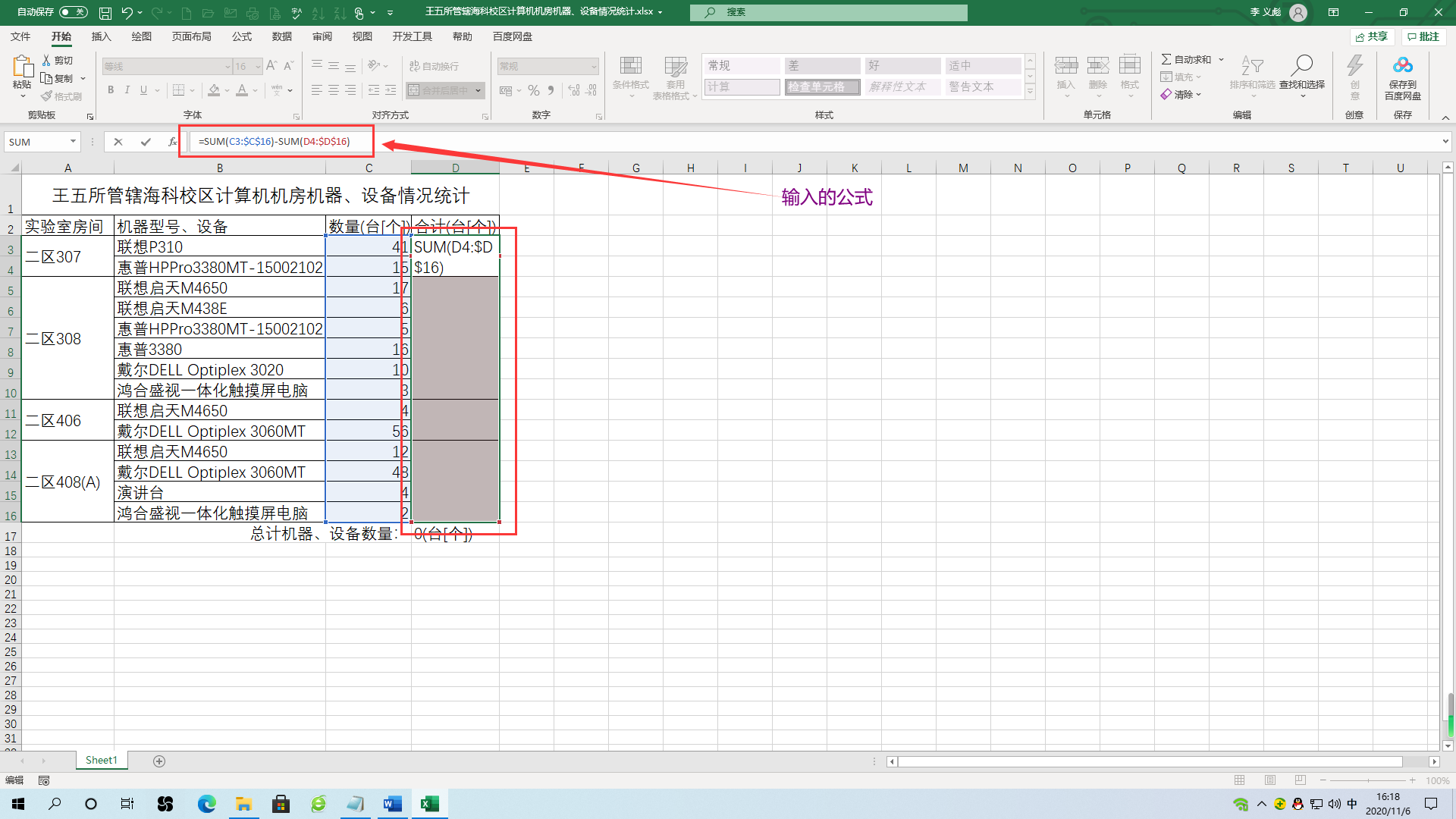Toggle the AutoSave switch
Screen dimensions: 1456x819
click(x=73, y=12)
